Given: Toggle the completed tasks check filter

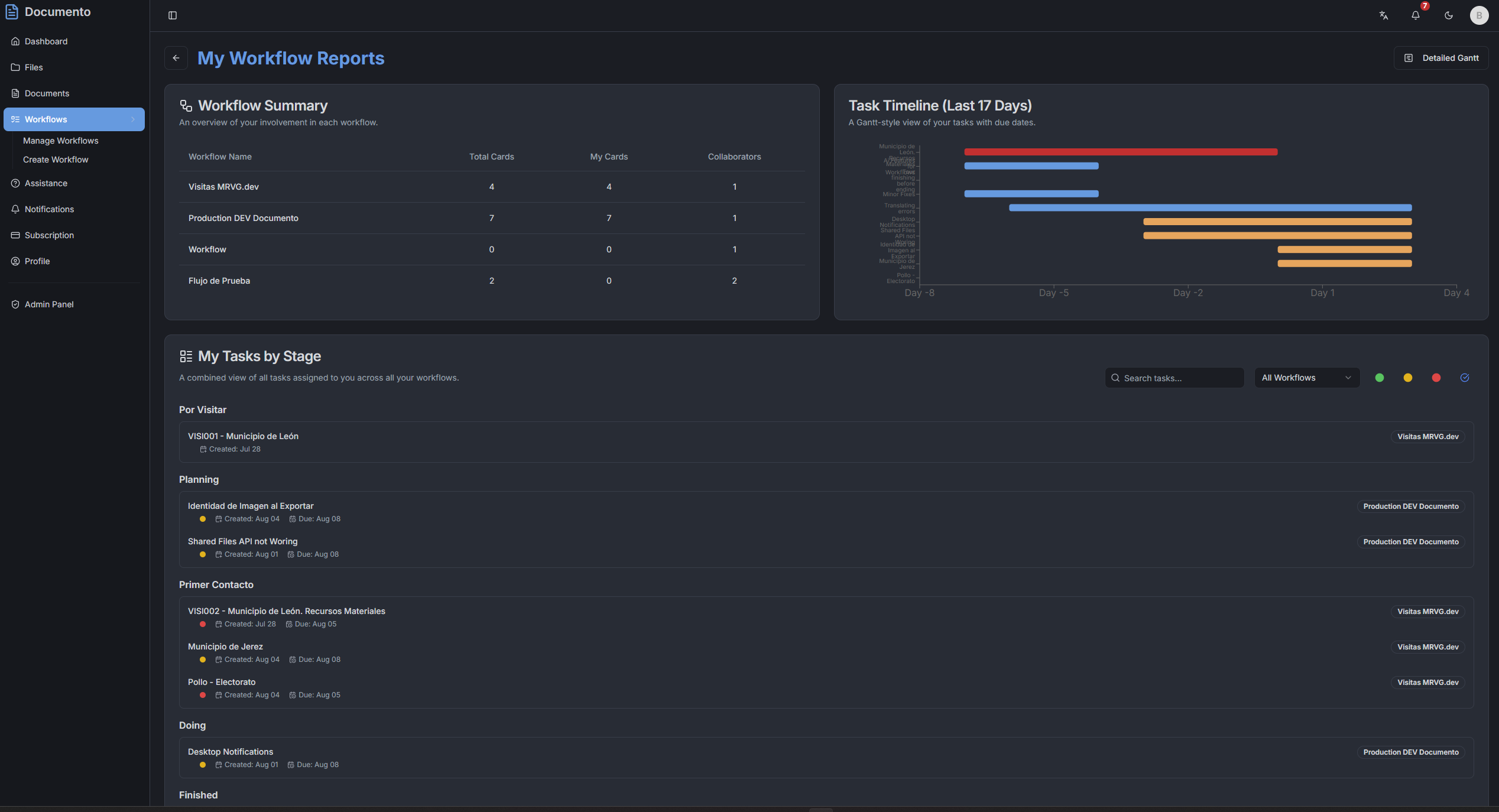Looking at the screenshot, I should tap(1465, 378).
